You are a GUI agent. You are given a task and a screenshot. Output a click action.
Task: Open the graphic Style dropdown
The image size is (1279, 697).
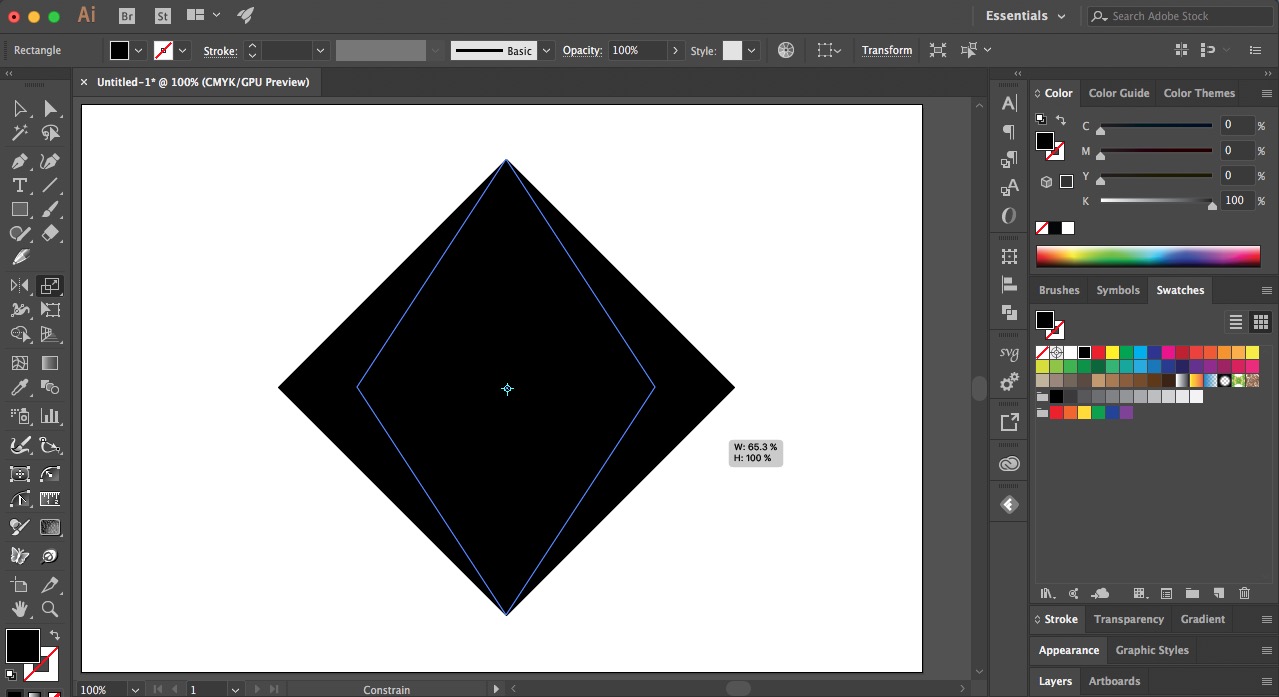click(751, 50)
